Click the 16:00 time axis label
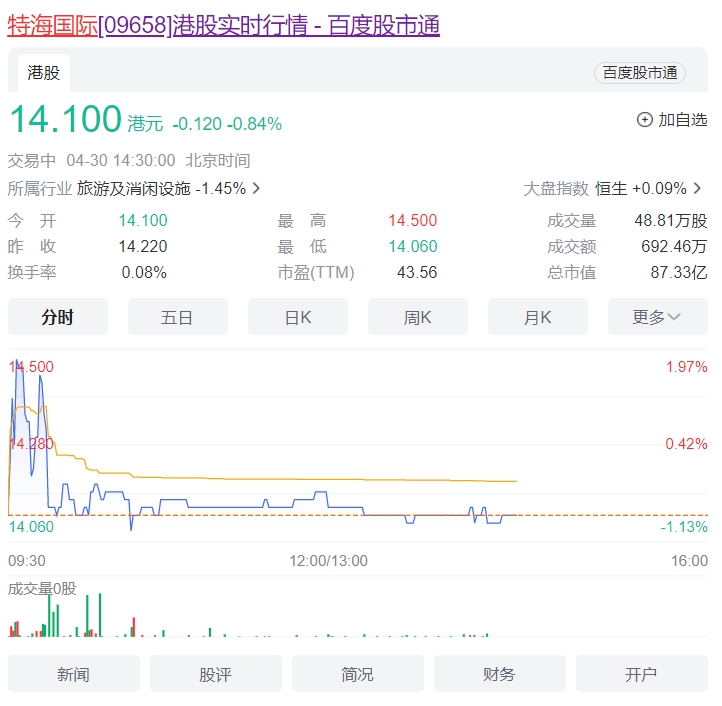Viewport: 722px width, 706px height. [x=689, y=561]
